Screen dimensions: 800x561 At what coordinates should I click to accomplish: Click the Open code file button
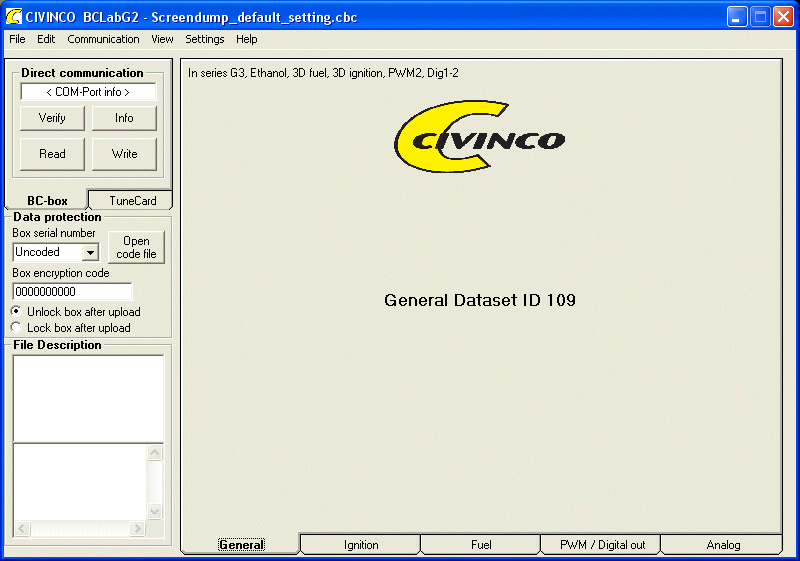point(136,247)
